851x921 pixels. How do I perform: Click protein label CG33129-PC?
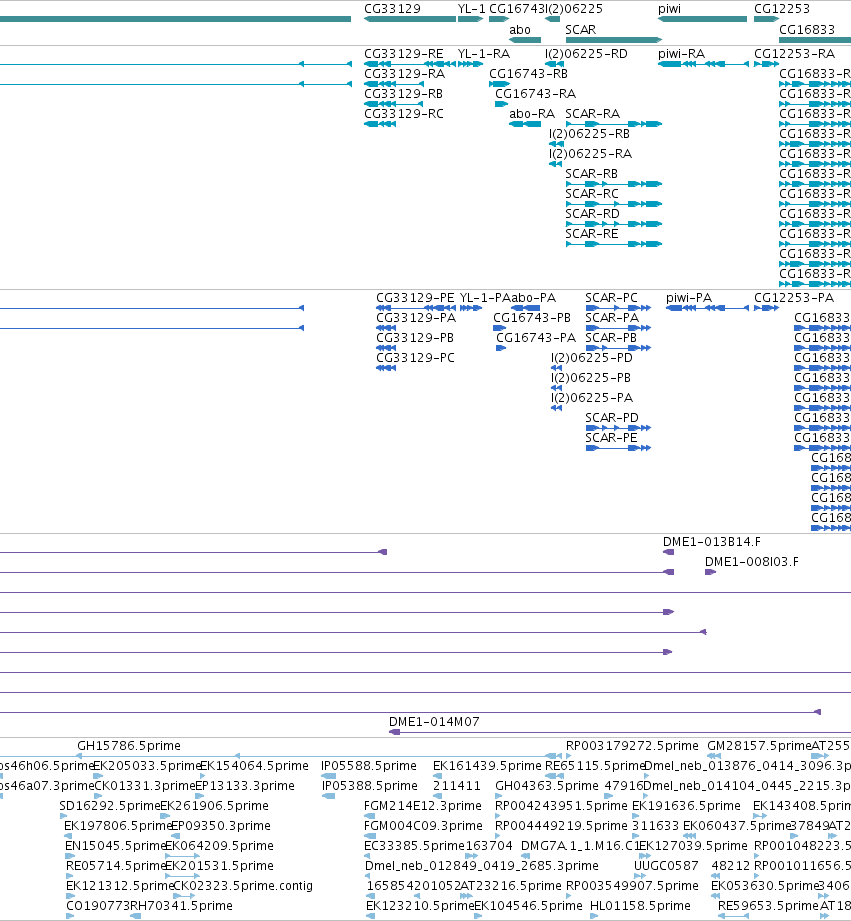415,358
